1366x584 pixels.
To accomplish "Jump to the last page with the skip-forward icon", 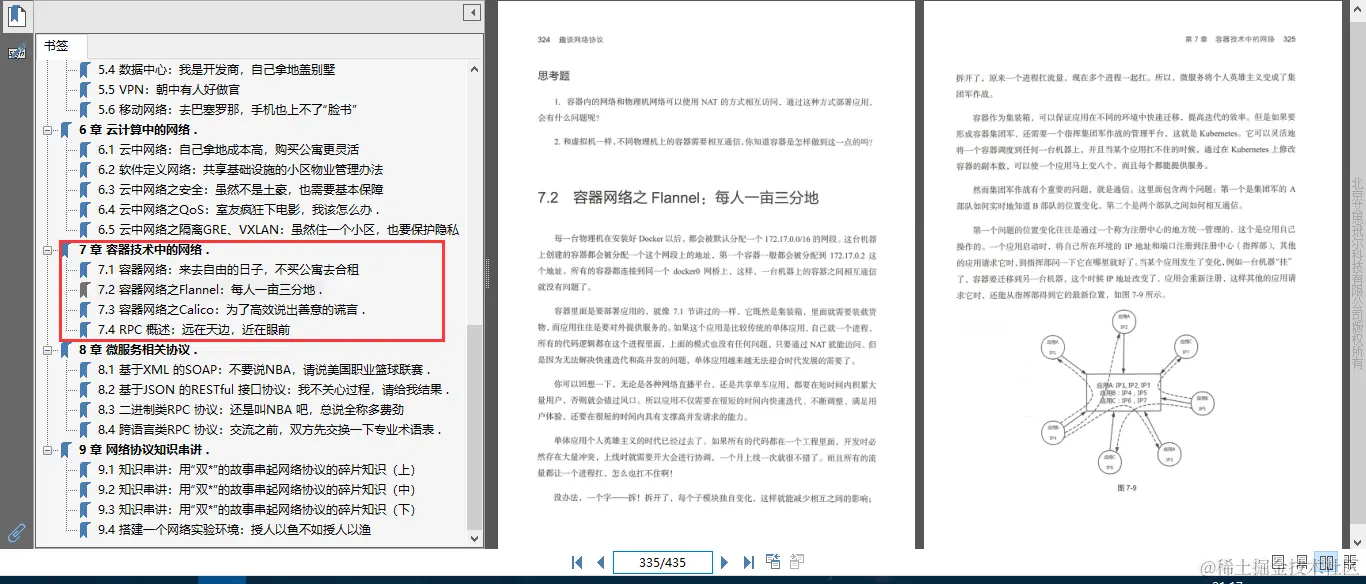I will pyautogui.click(x=747, y=562).
